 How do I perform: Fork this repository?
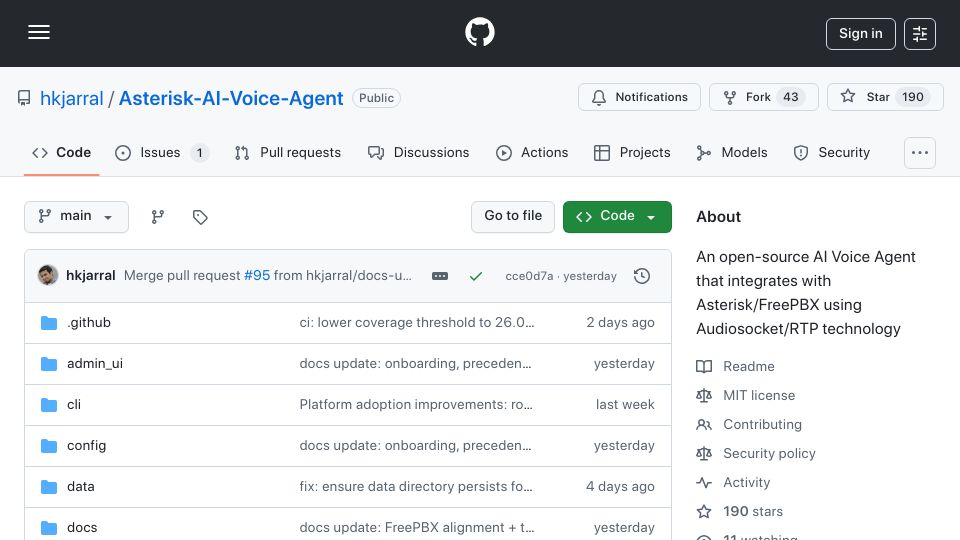point(763,97)
